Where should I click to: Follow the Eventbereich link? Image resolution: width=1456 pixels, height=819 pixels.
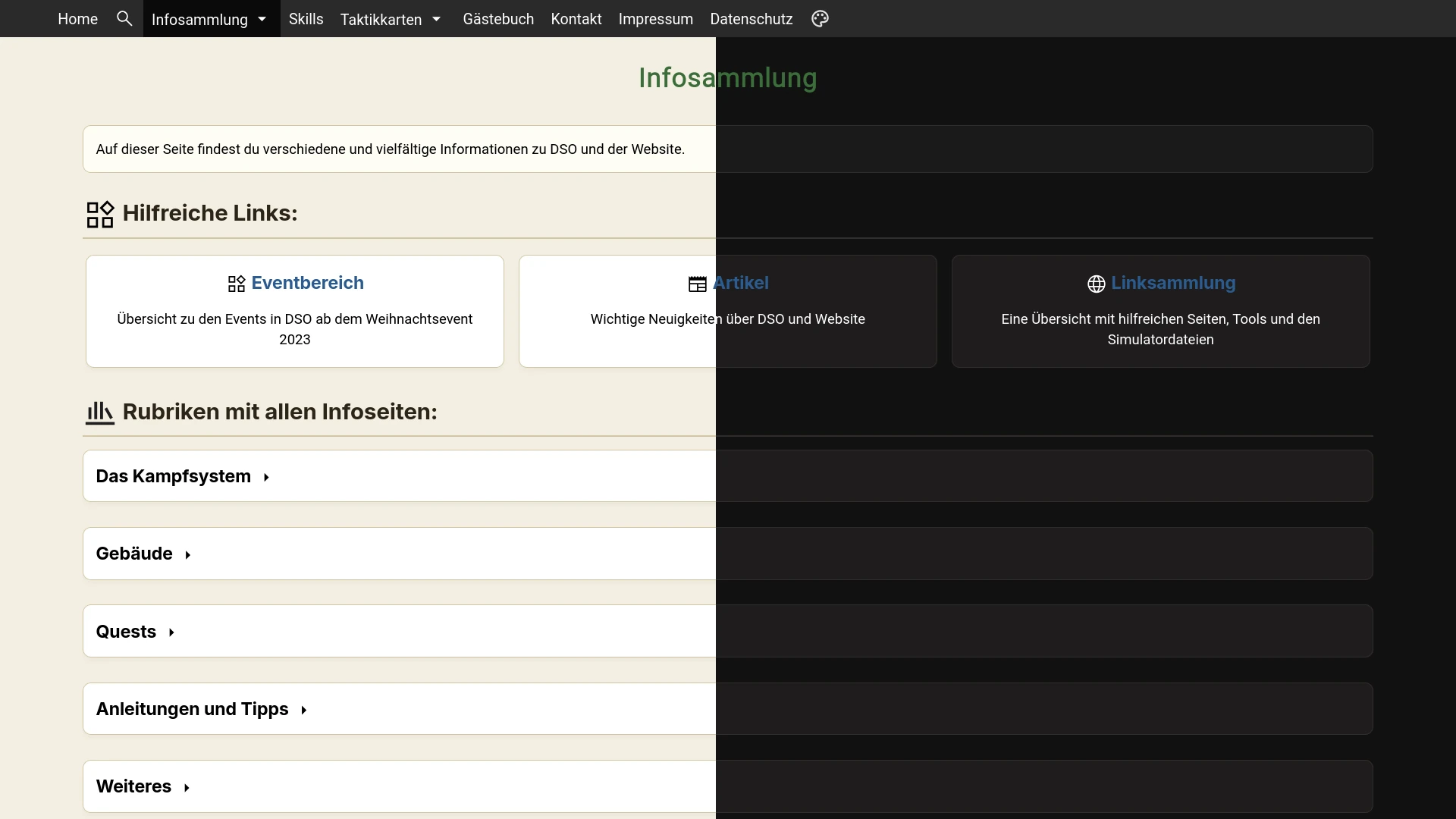click(x=308, y=283)
